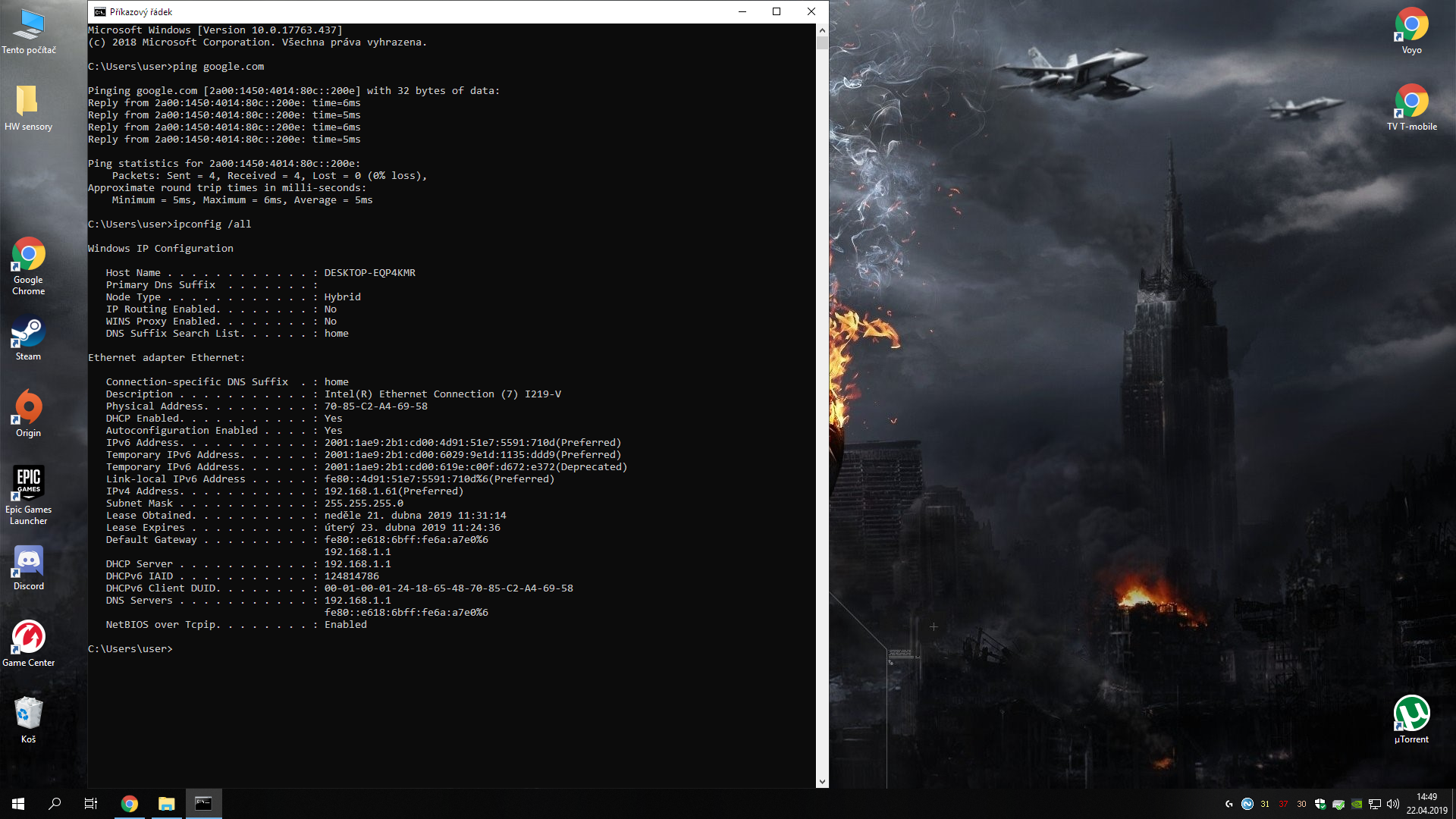The image size is (1456, 819).
Task: Open the NVIDIA tray icon
Action: 1357,804
